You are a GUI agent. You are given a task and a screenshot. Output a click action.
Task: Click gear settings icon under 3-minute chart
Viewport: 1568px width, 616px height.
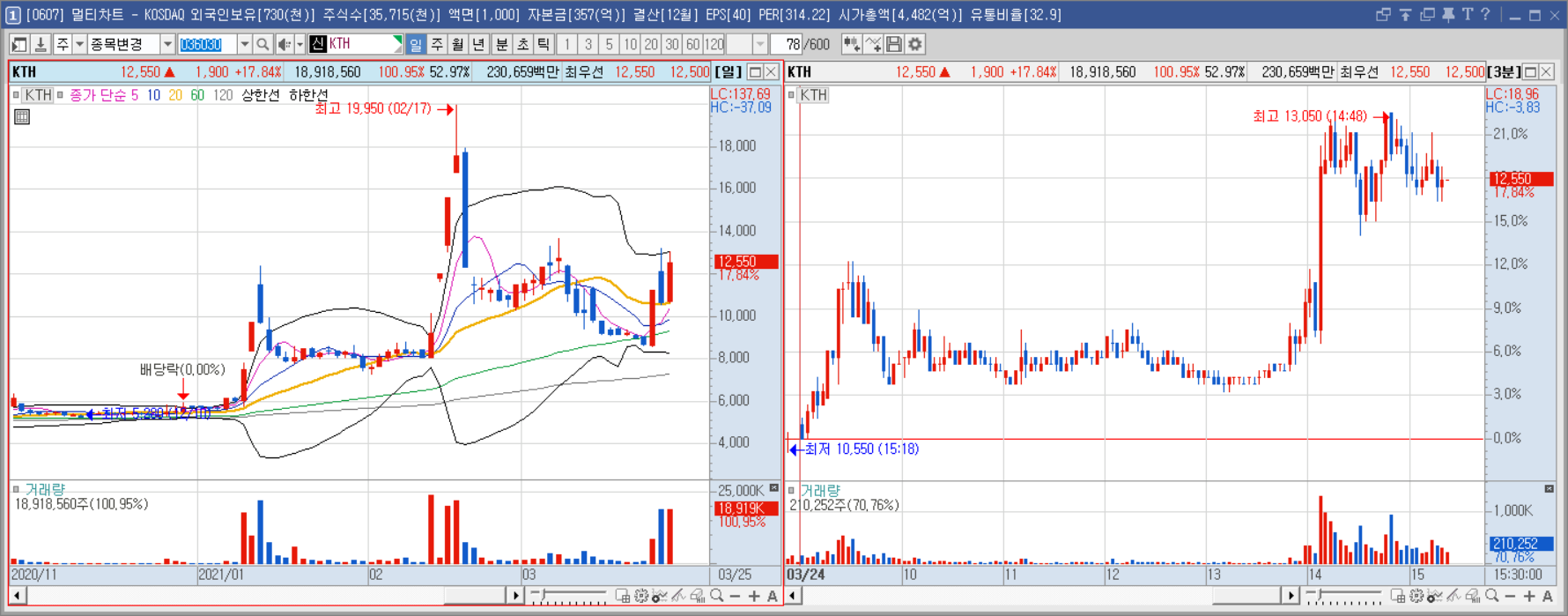pyautogui.click(x=1416, y=597)
